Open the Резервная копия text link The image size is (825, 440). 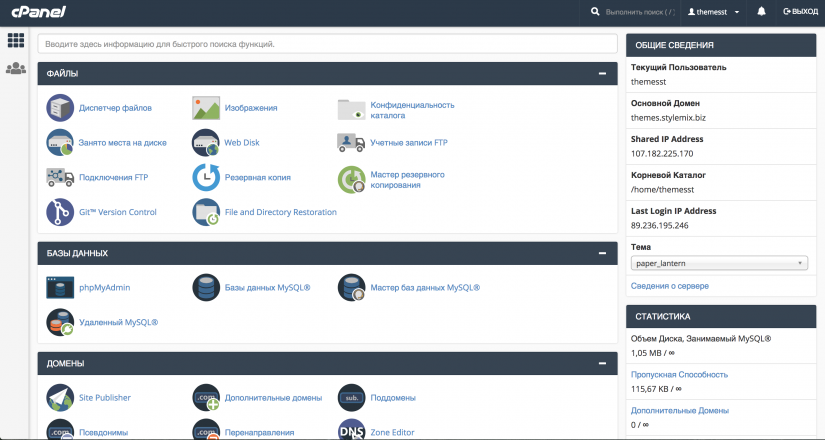point(257,177)
